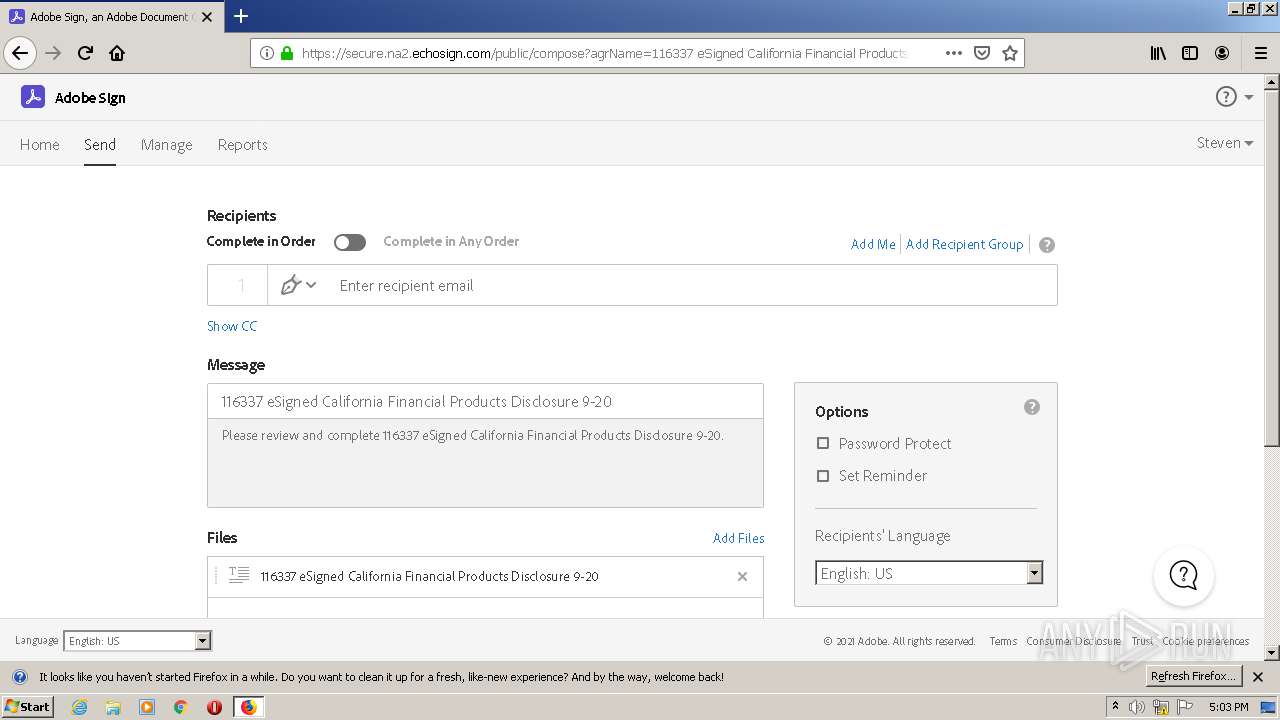Open footer Language English: US dropdown

[137, 641]
